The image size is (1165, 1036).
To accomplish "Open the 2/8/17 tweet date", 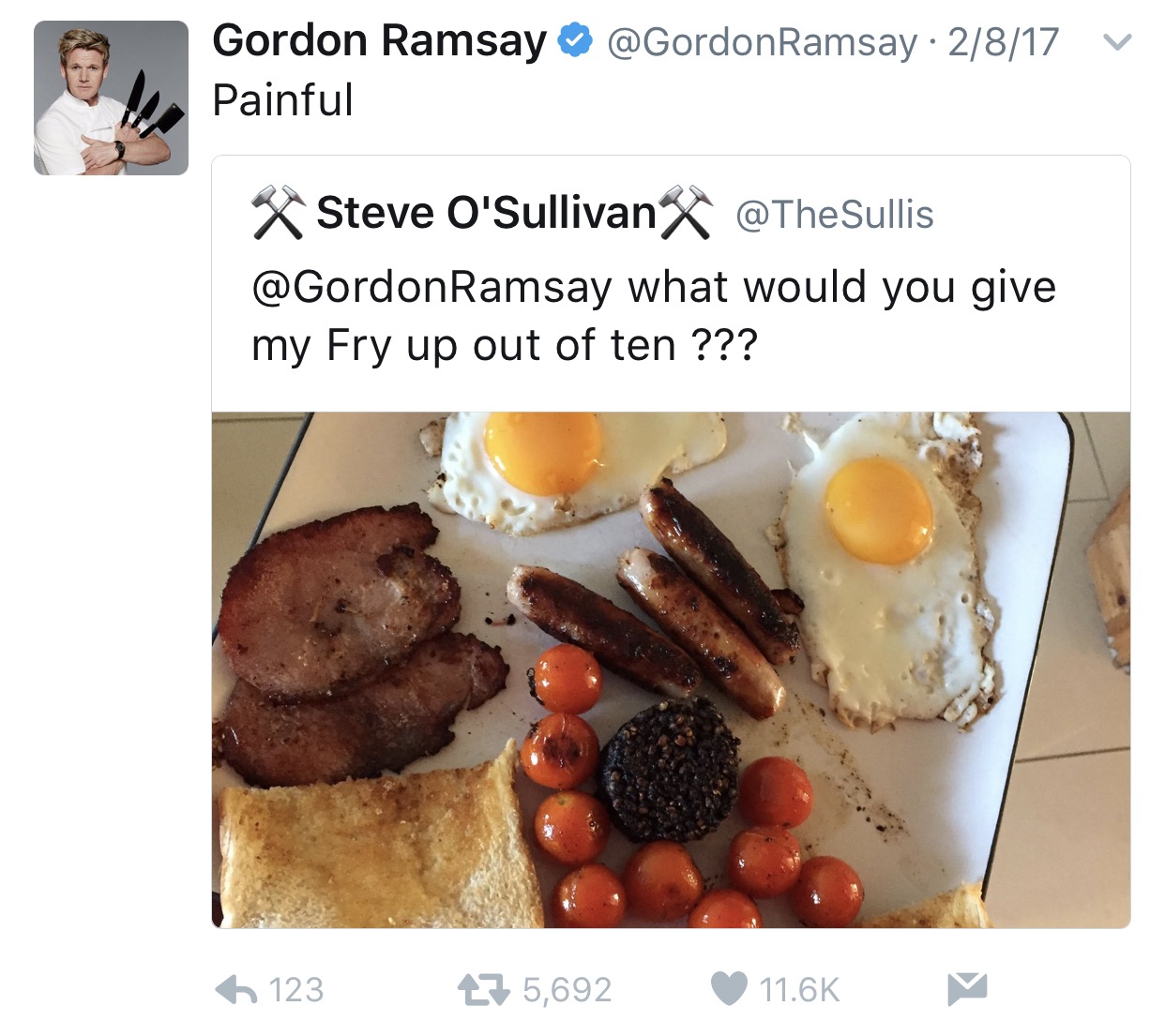I will point(1003,42).
